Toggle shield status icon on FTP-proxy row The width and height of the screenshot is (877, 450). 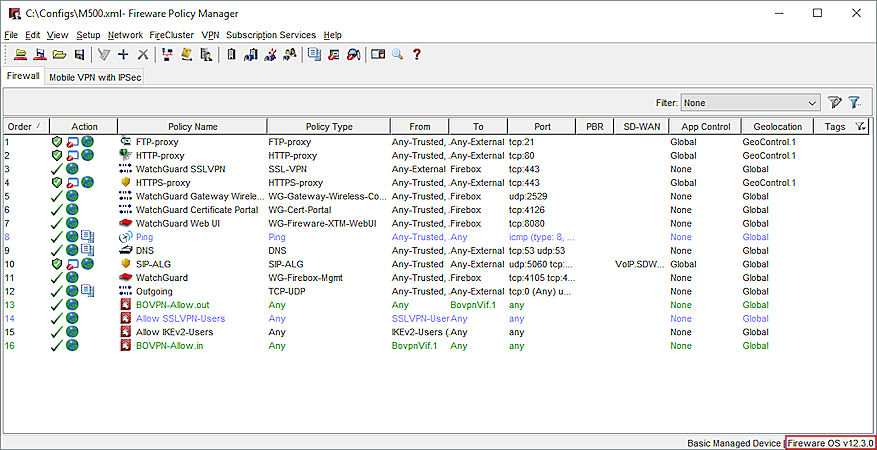point(57,142)
